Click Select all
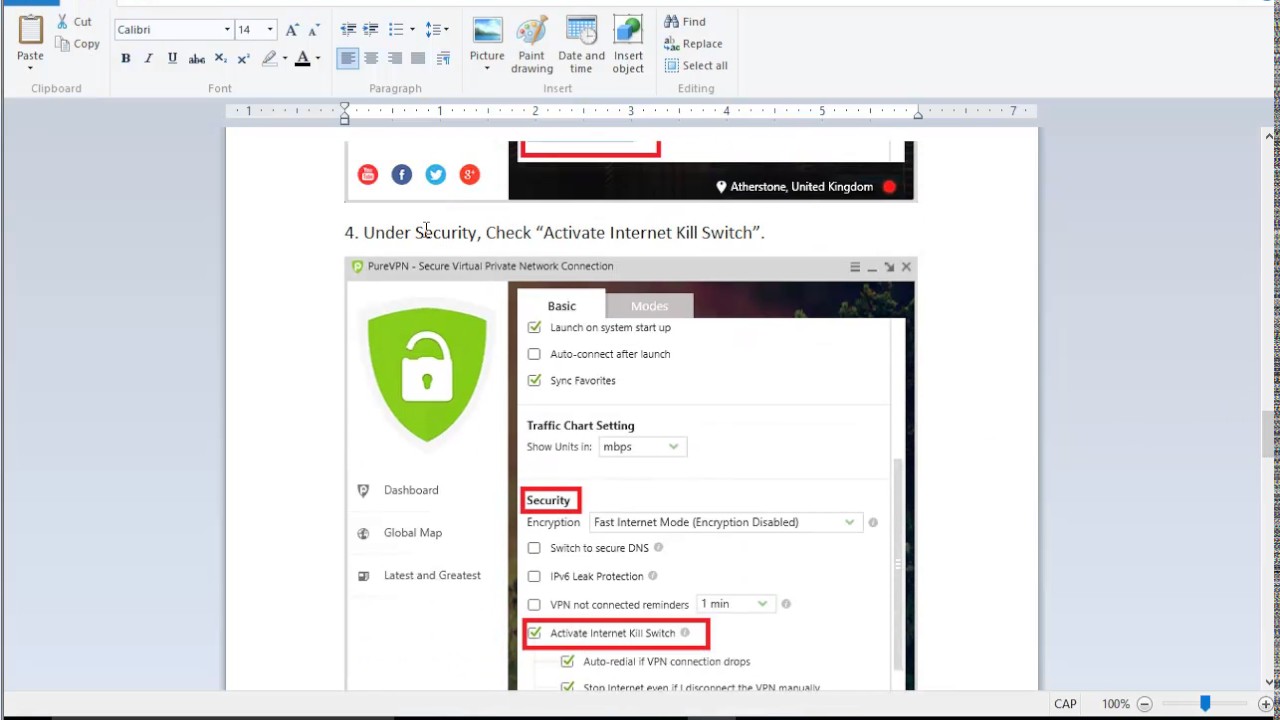 point(696,65)
